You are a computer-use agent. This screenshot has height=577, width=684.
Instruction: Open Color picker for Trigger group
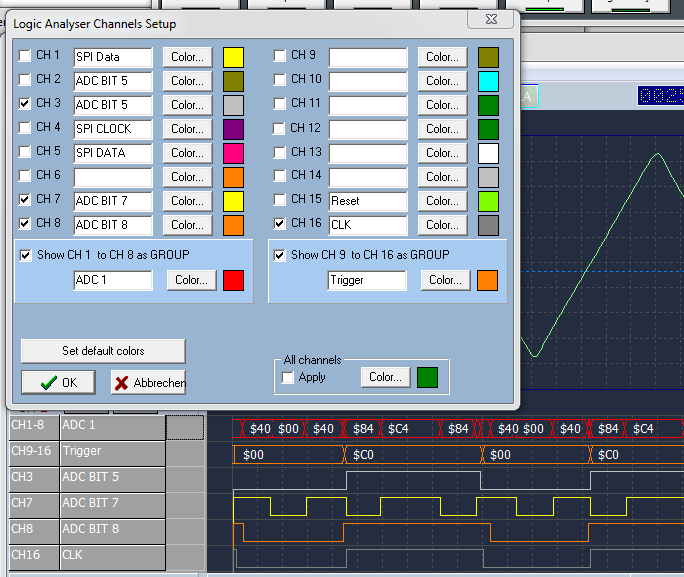click(446, 280)
